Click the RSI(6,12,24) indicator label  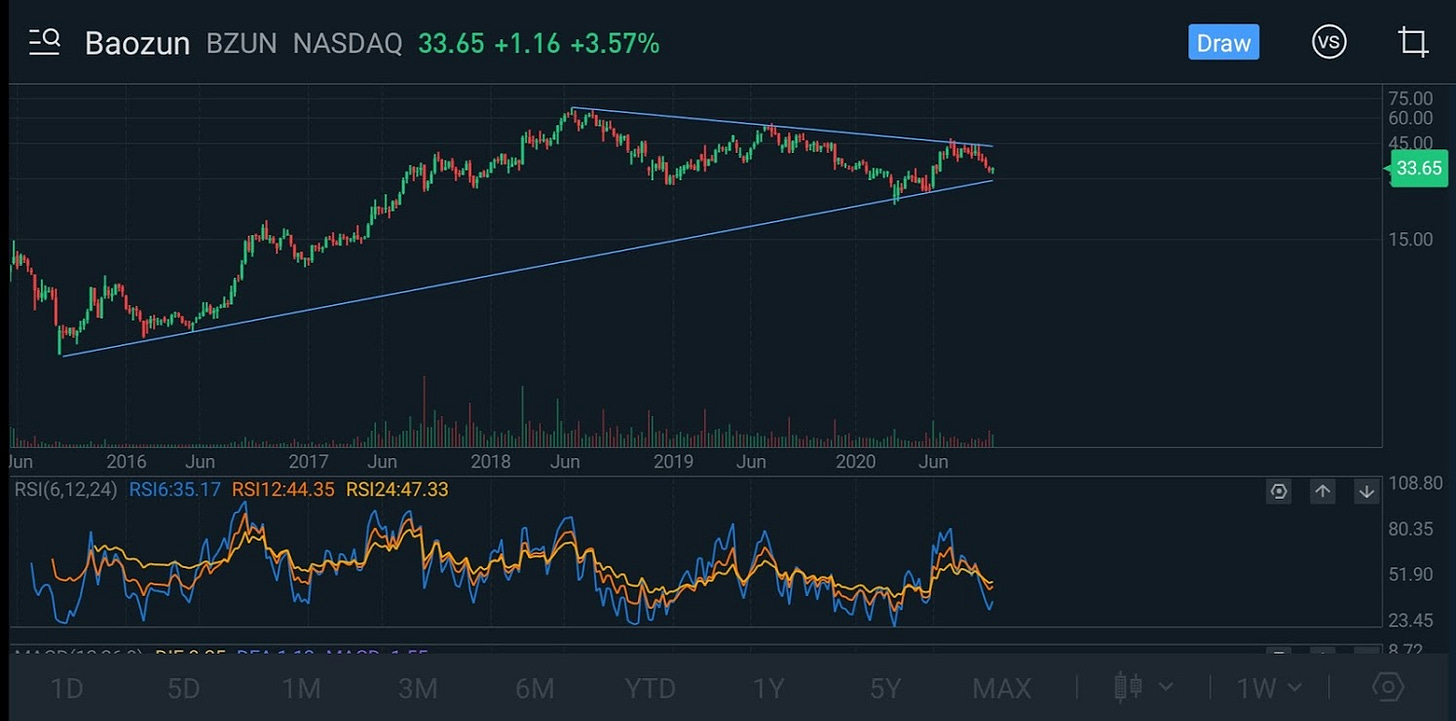coord(64,489)
